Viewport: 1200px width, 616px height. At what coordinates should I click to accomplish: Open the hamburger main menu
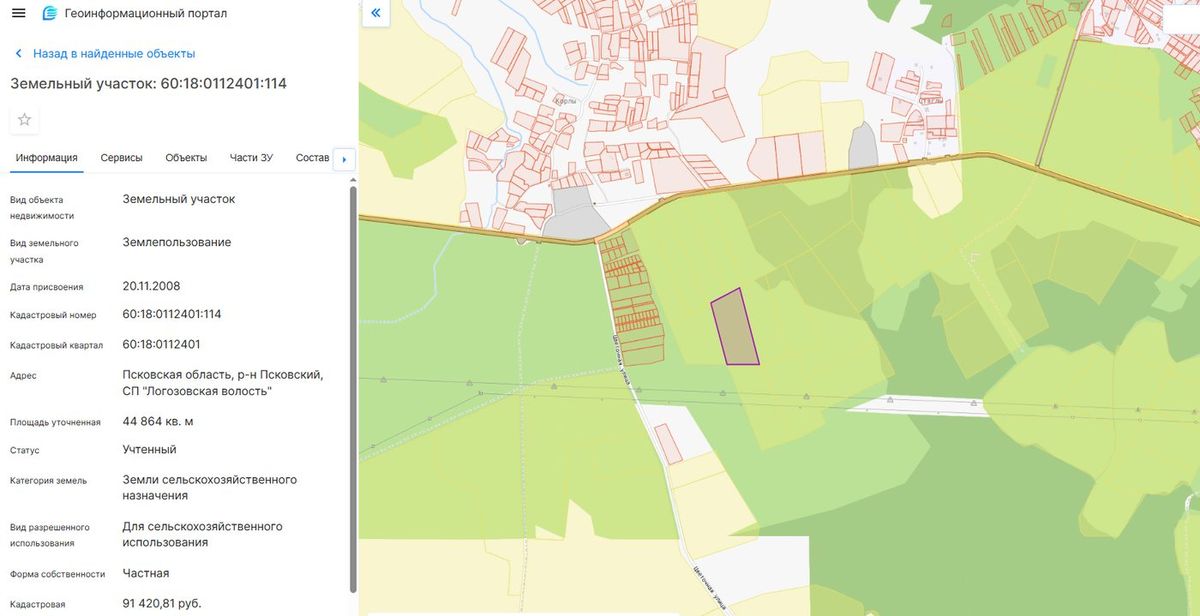click(x=18, y=13)
